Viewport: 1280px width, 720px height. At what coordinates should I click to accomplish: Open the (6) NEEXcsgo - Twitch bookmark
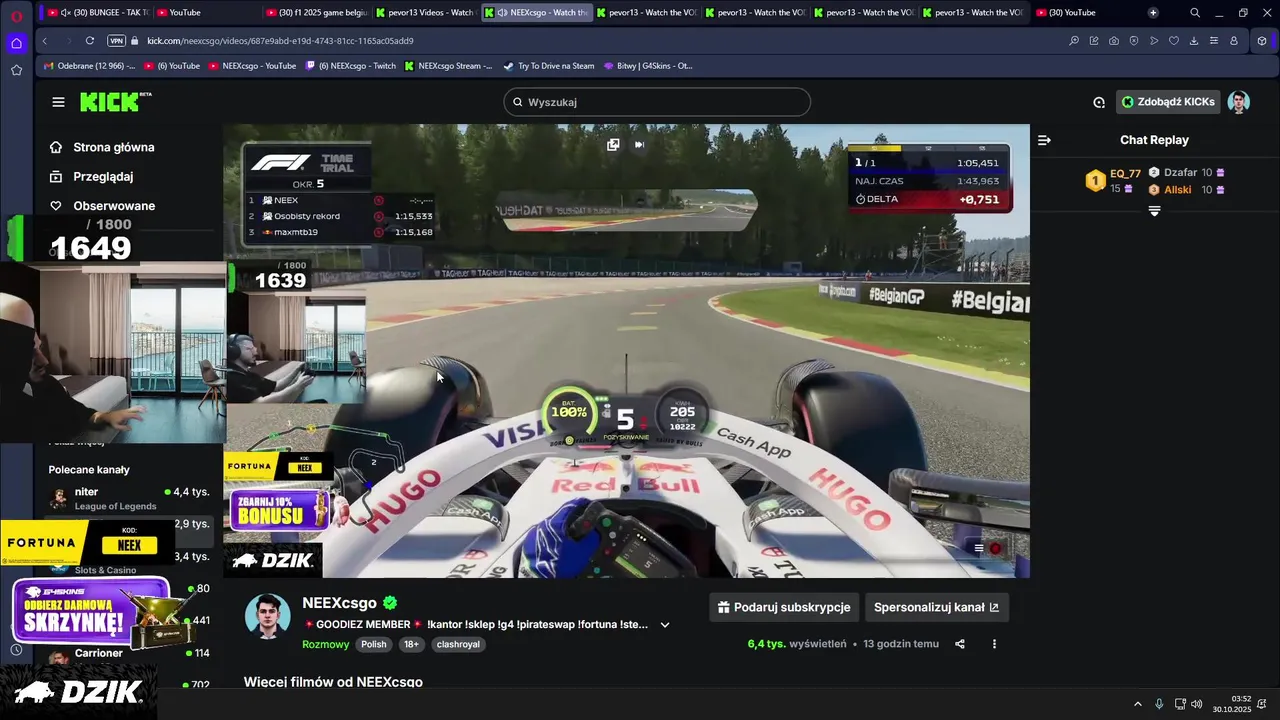[351, 66]
